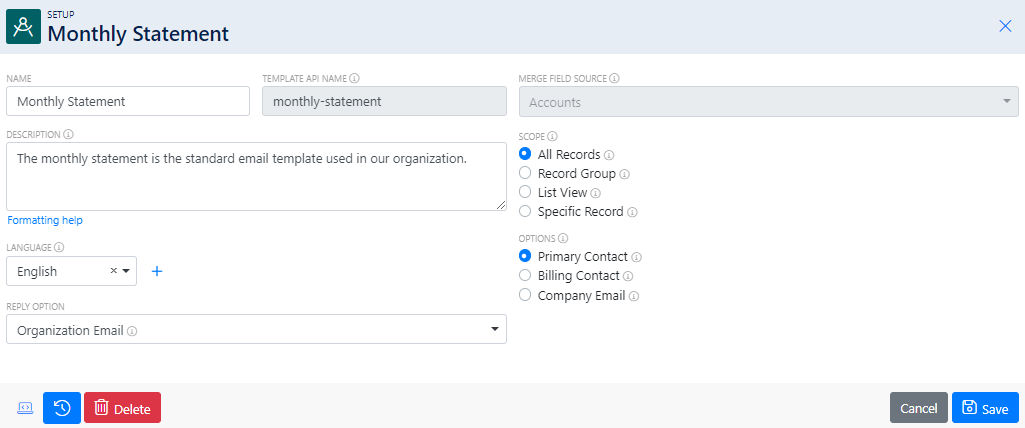Click into the Name input field

pyautogui.click(x=128, y=101)
